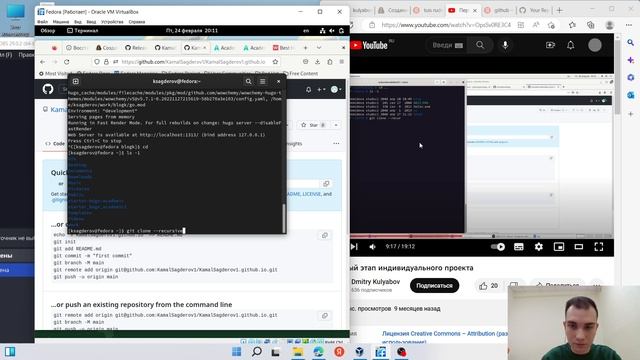Click the GNOME clock showing 24 февраля 20:11

click(x=192, y=31)
